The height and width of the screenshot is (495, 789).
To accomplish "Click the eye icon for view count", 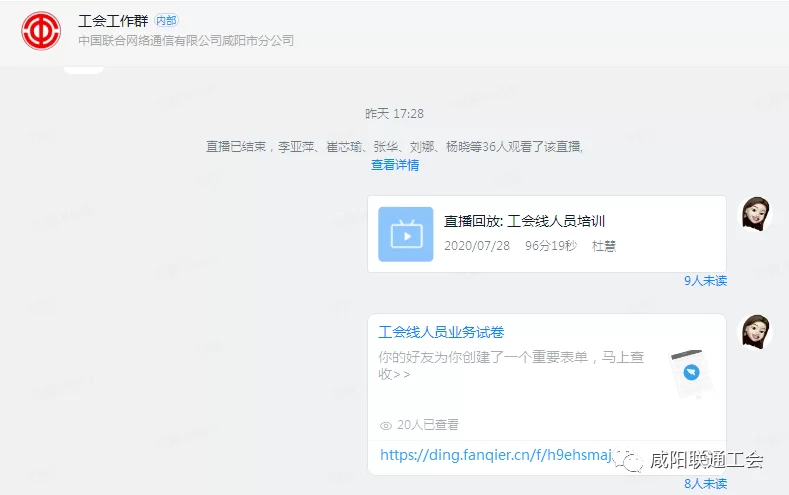I will click(386, 425).
